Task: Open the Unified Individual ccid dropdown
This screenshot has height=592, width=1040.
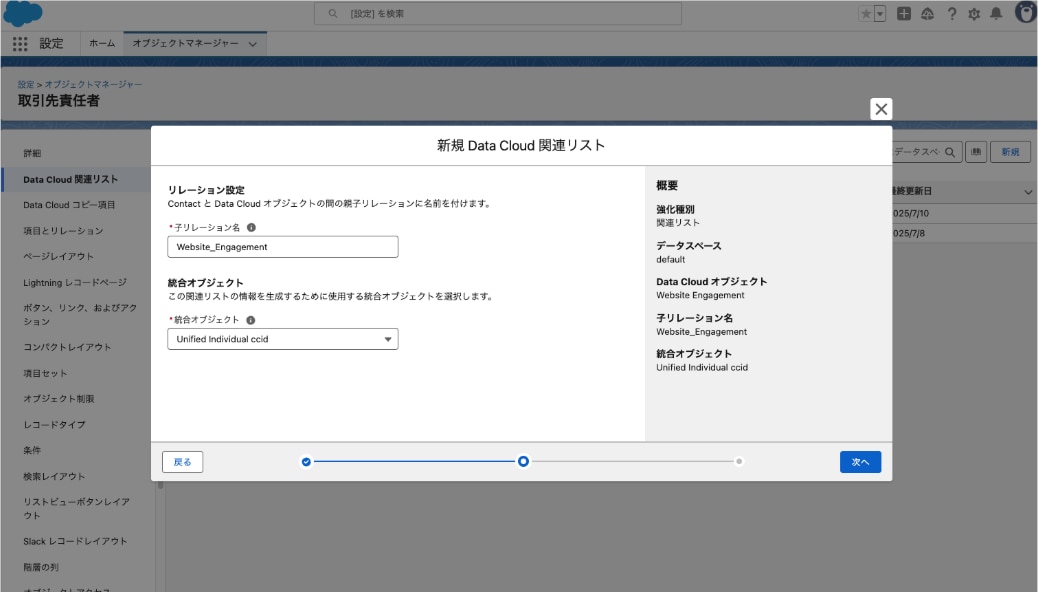Action: click(282, 339)
